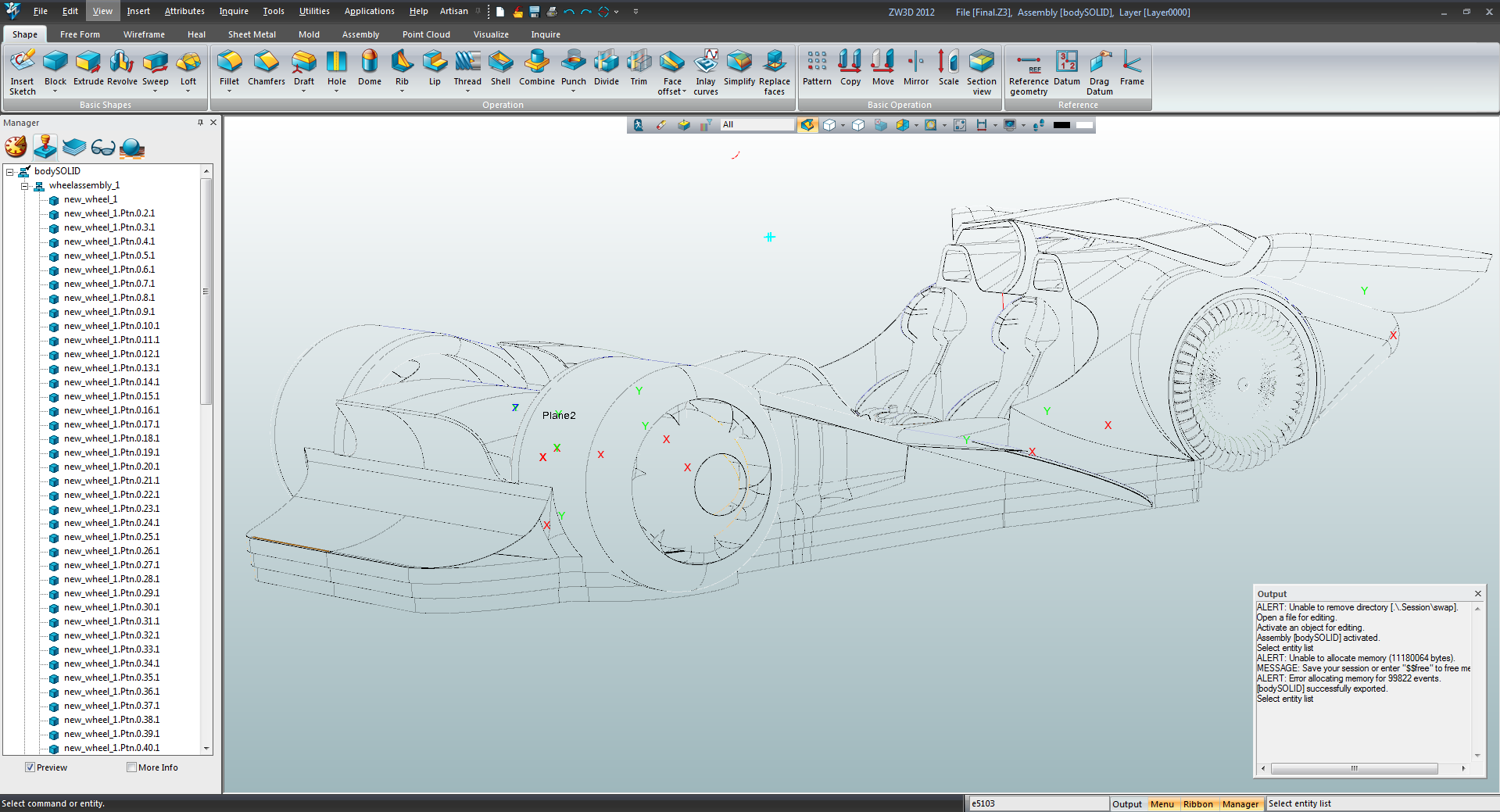Image resolution: width=1500 pixels, height=812 pixels.
Task: Click the Output panel horizontal scrollbar
Action: (1354, 769)
